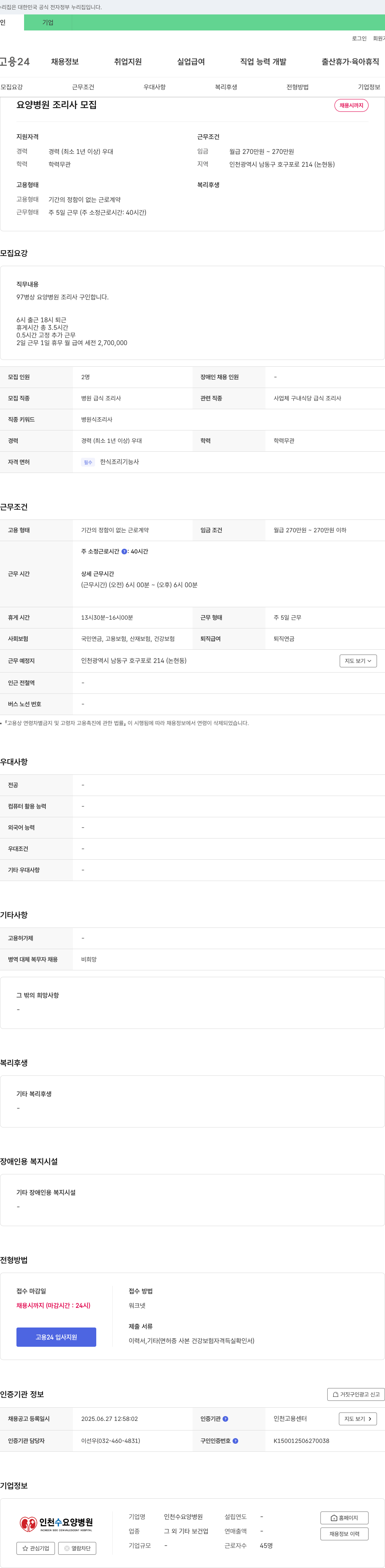View 채용정보 이력 button
The image size is (385, 1568).
tap(344, 1533)
